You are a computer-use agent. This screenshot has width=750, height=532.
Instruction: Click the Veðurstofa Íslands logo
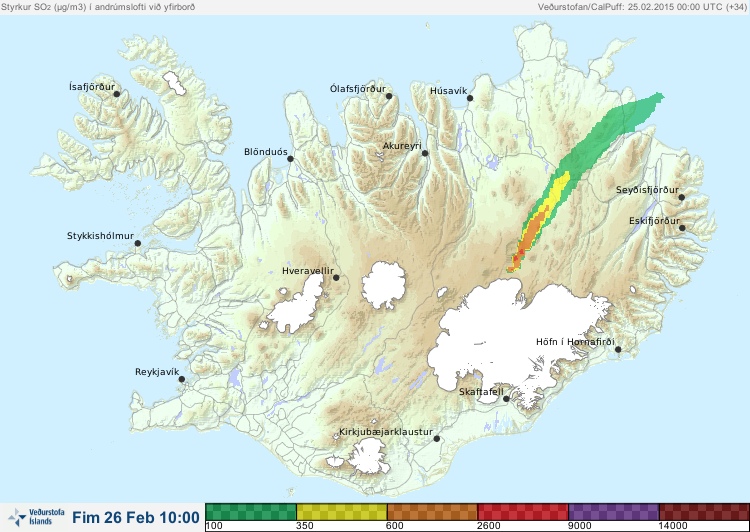(36, 517)
